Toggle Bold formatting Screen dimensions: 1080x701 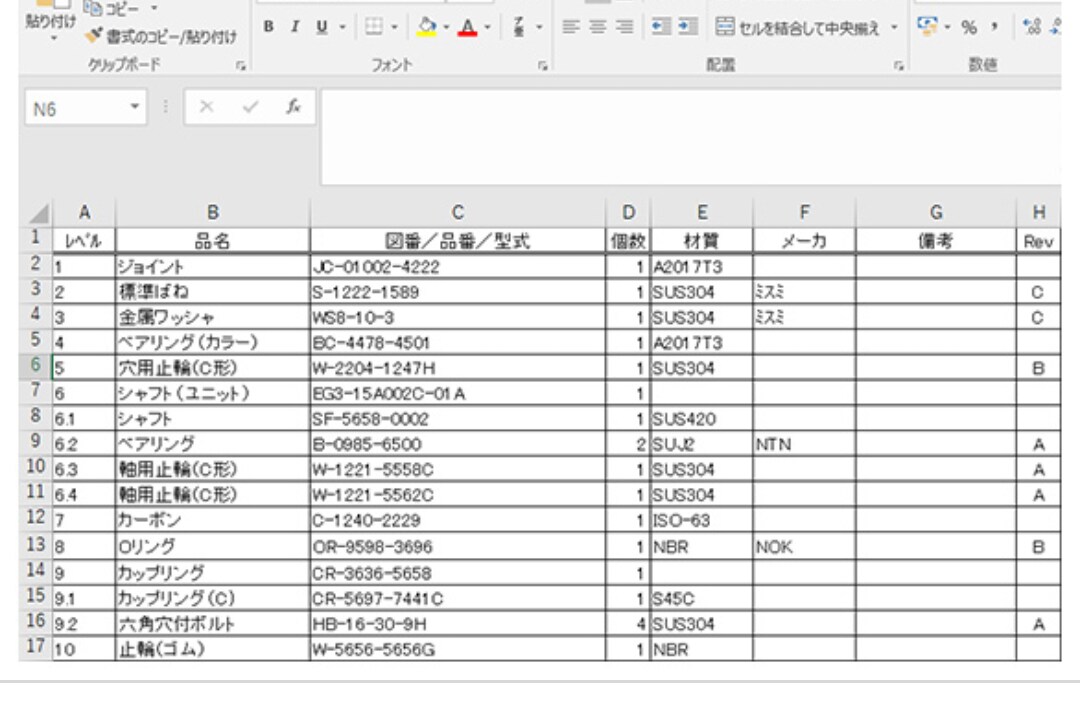269,27
